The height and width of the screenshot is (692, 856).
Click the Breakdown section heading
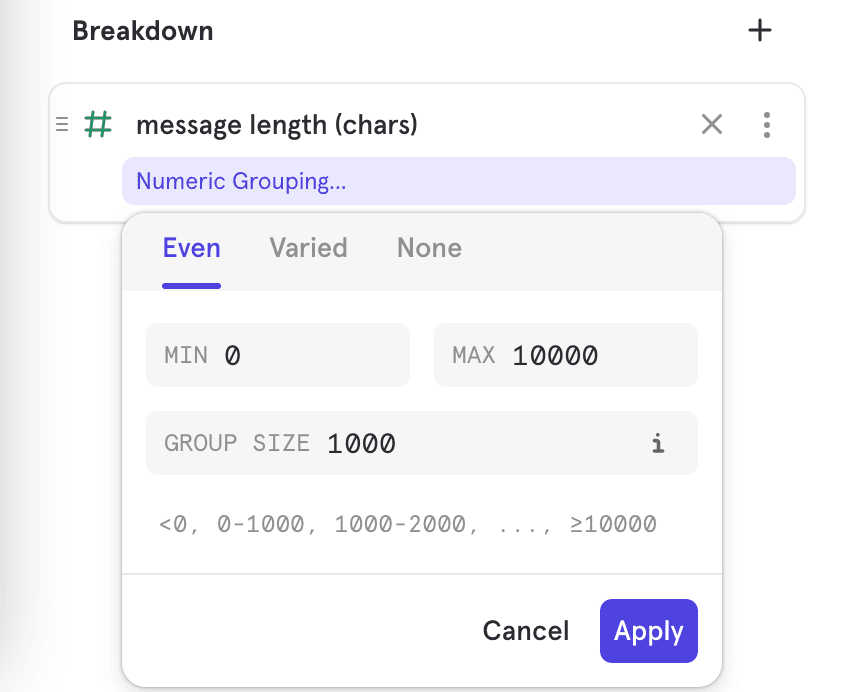[142, 31]
